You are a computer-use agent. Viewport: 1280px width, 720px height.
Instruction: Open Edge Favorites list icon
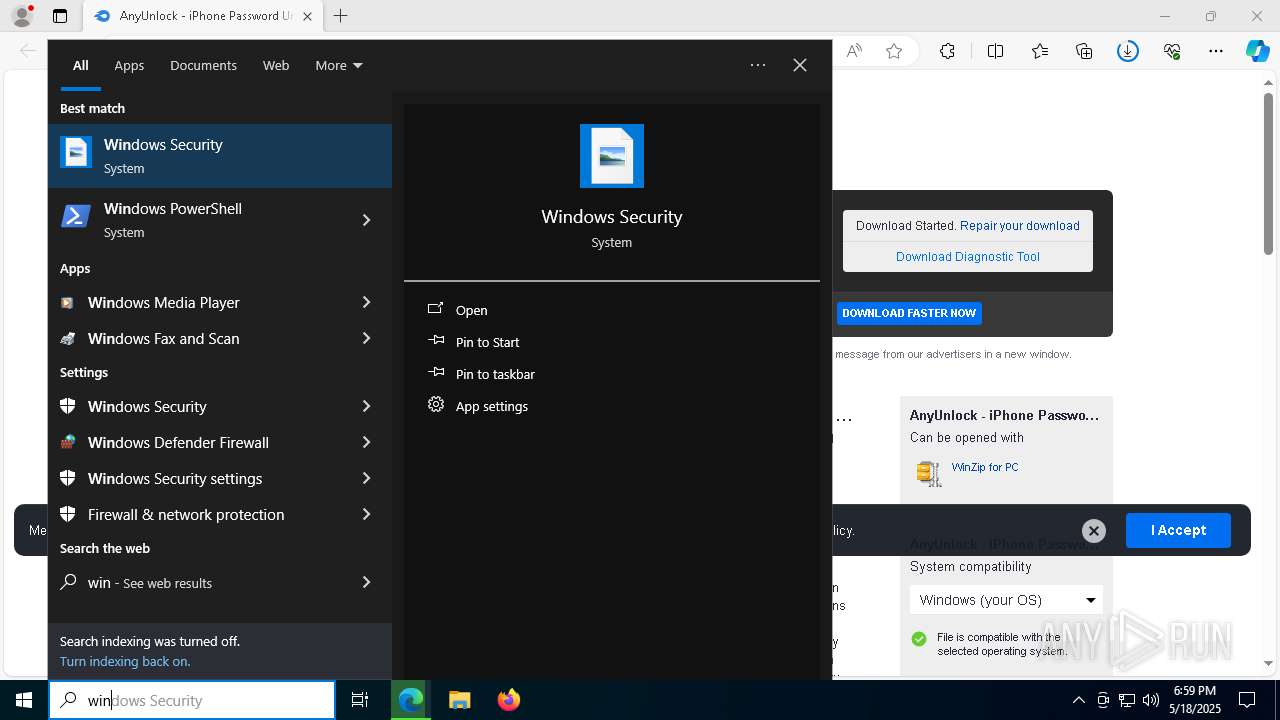click(x=1040, y=51)
